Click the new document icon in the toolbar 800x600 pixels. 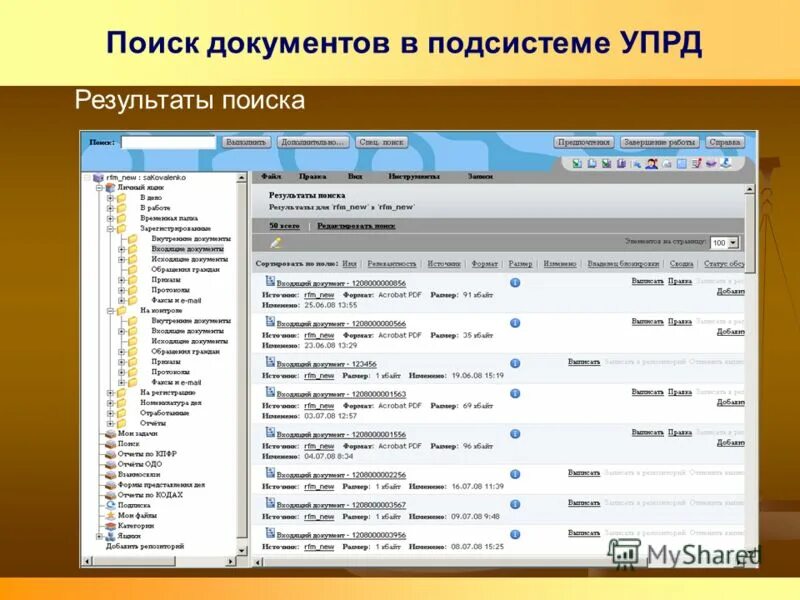pos(592,167)
